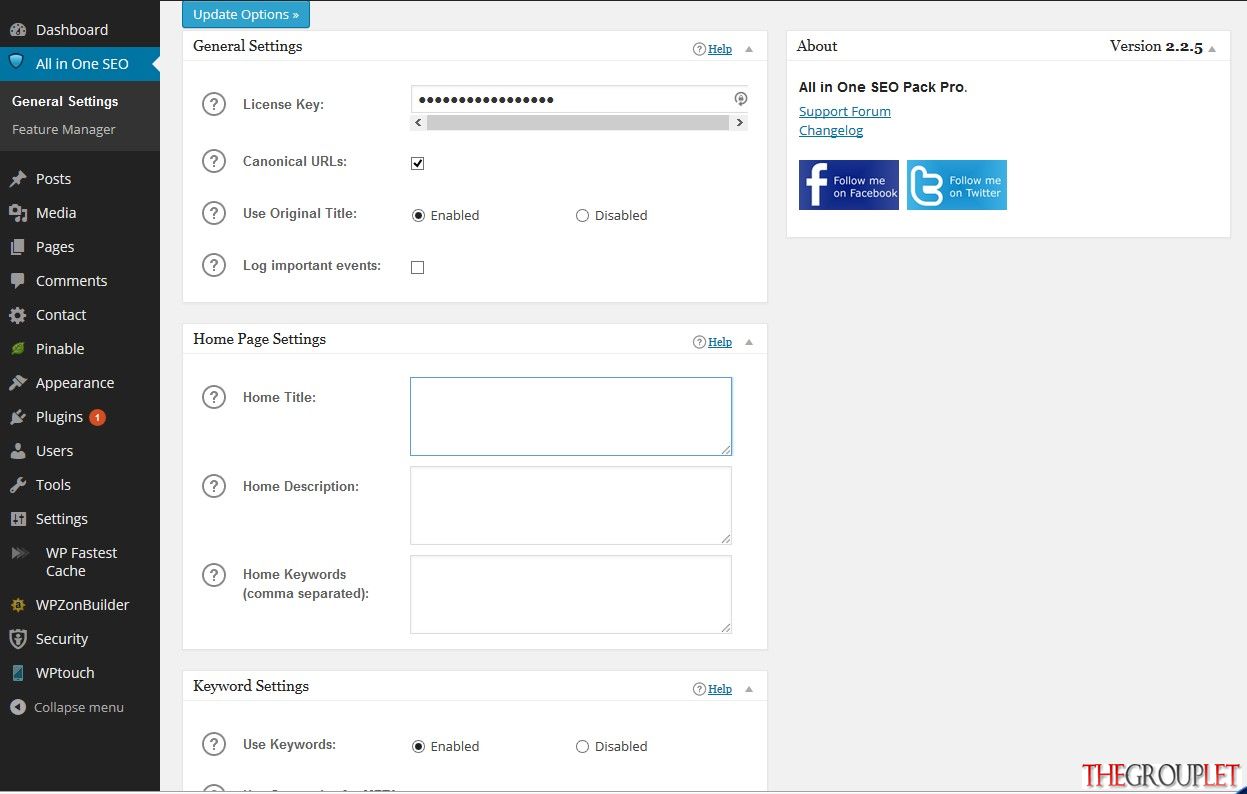Click the Appearance brush icon in sidebar
1247x794 pixels.
pyautogui.click(x=18, y=383)
